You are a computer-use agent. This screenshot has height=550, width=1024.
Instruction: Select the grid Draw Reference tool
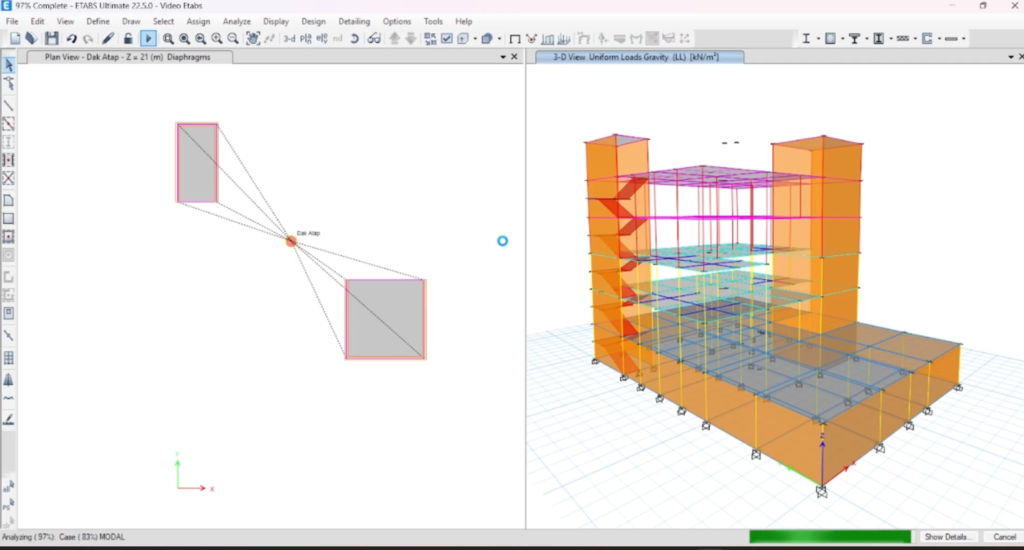click(x=8, y=358)
